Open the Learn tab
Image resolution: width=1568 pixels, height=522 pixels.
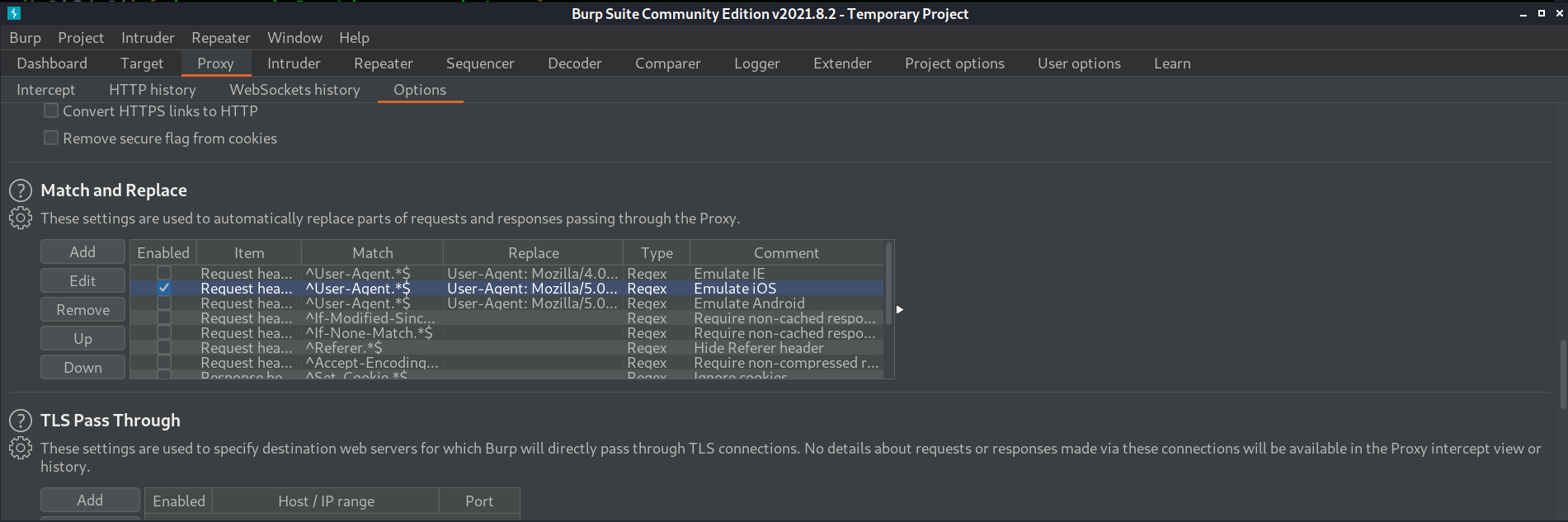click(1172, 63)
